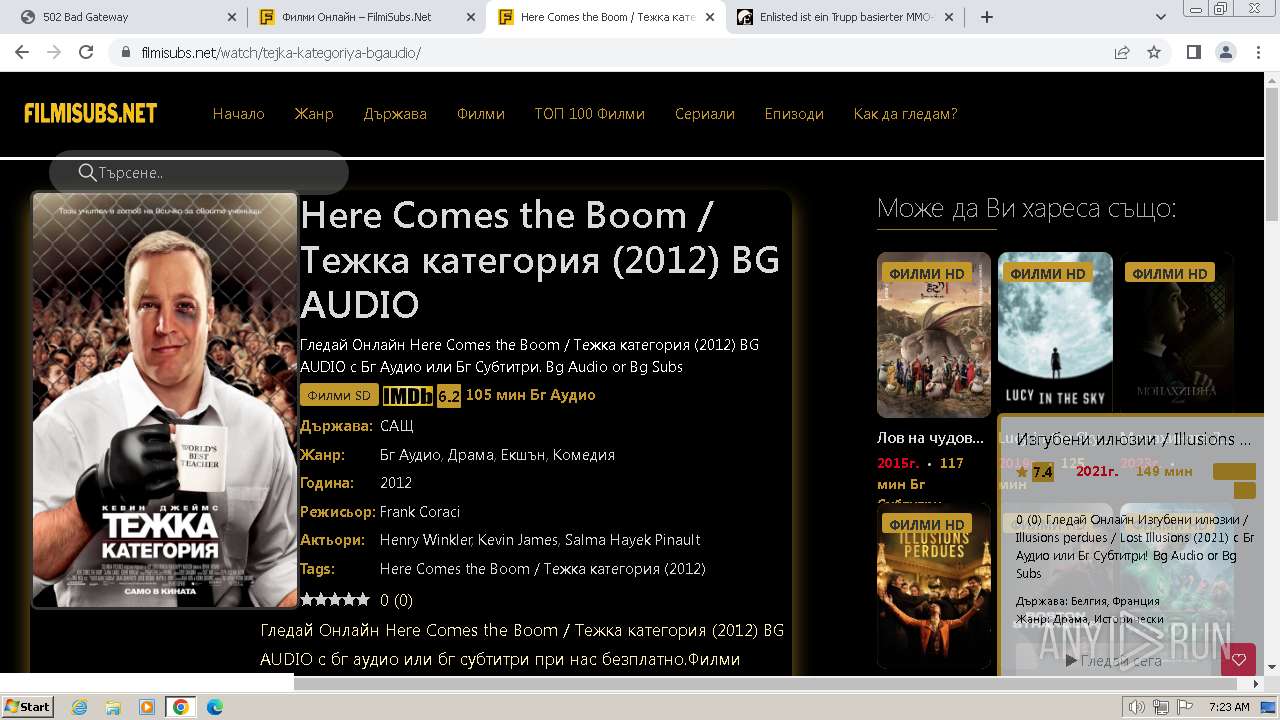
Task: Click the FILMISUBS.NET site logo
Action: click(x=91, y=113)
